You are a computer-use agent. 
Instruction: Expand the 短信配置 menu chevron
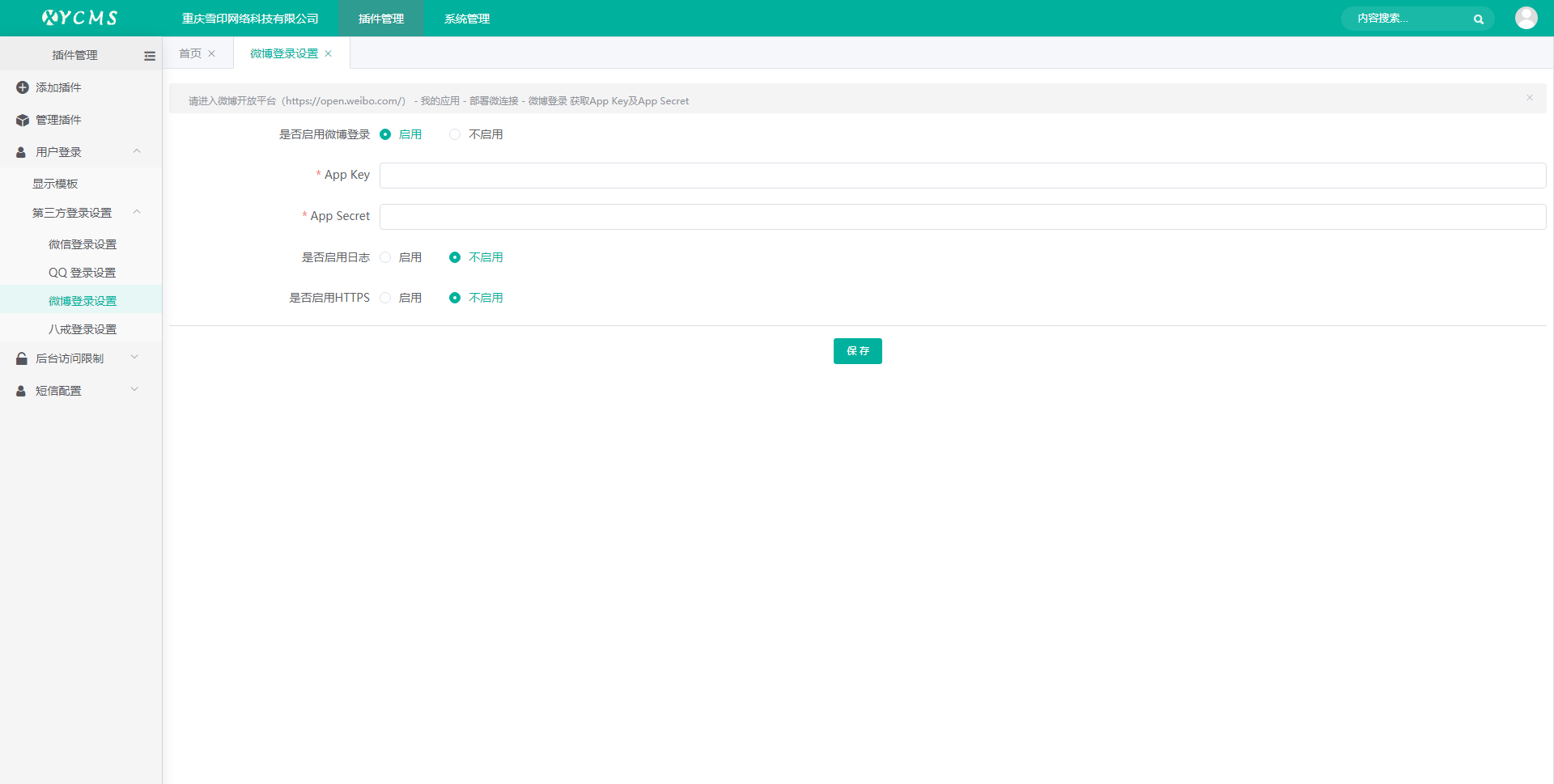tap(135, 389)
